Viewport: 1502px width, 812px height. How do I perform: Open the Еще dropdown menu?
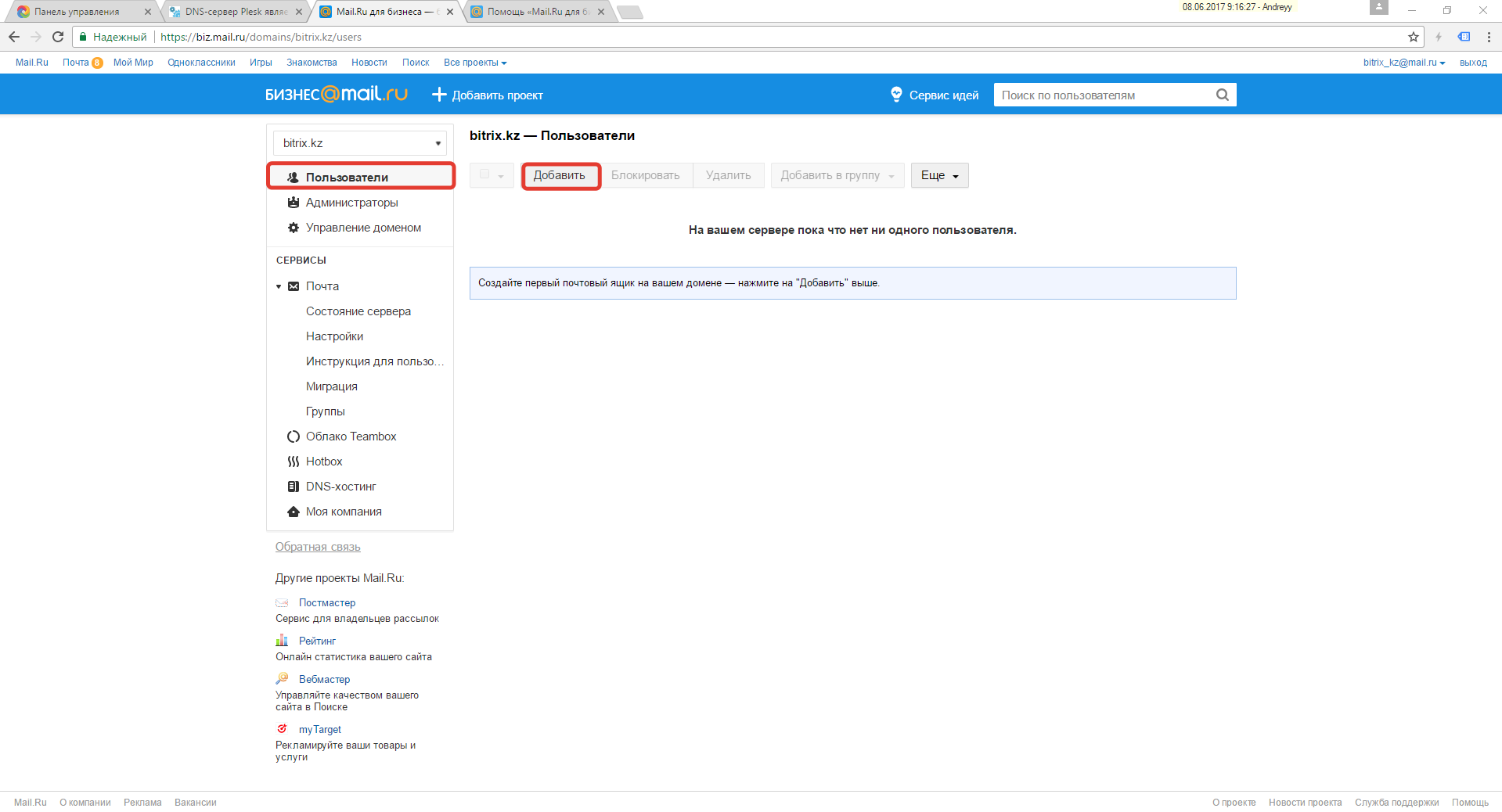(x=939, y=175)
